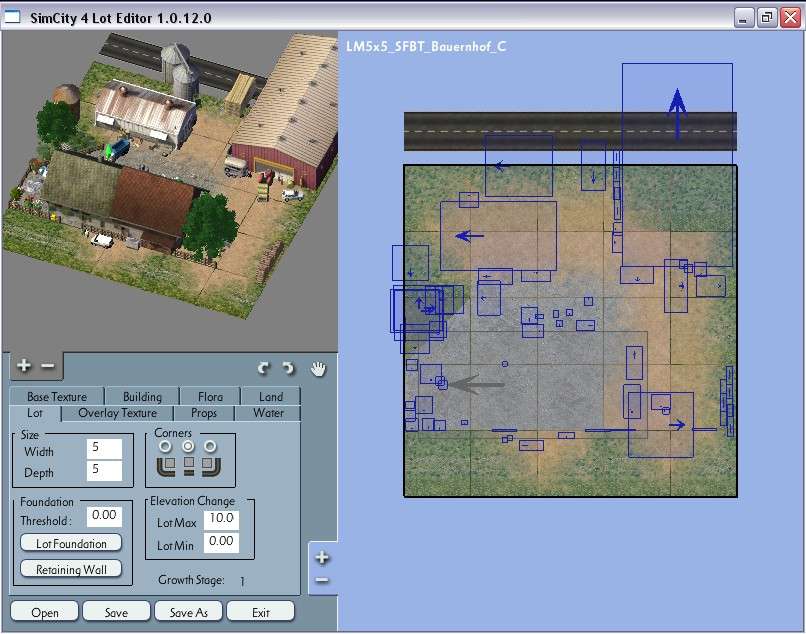The width and height of the screenshot is (806, 634).
Task: Switch to the Base Texture tab
Action: tap(57, 396)
